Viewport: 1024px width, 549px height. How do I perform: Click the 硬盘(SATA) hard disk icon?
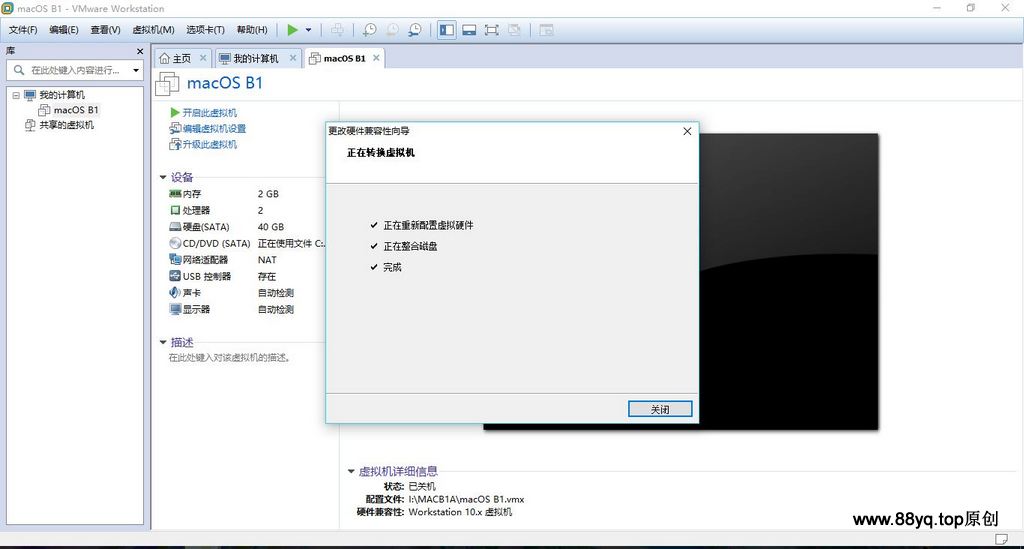[175, 227]
